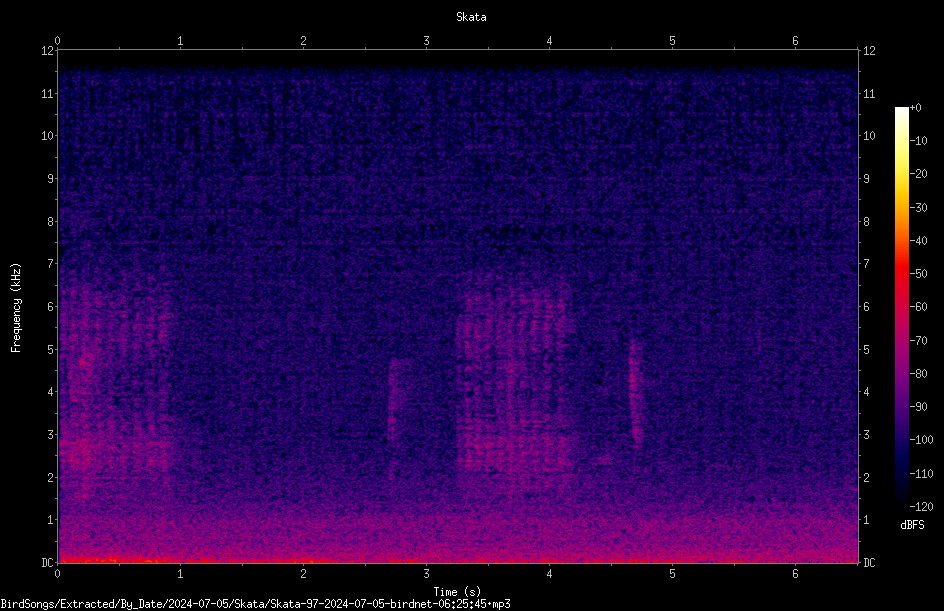
Task: Click the "-50" color scale label
Action: click(x=918, y=274)
